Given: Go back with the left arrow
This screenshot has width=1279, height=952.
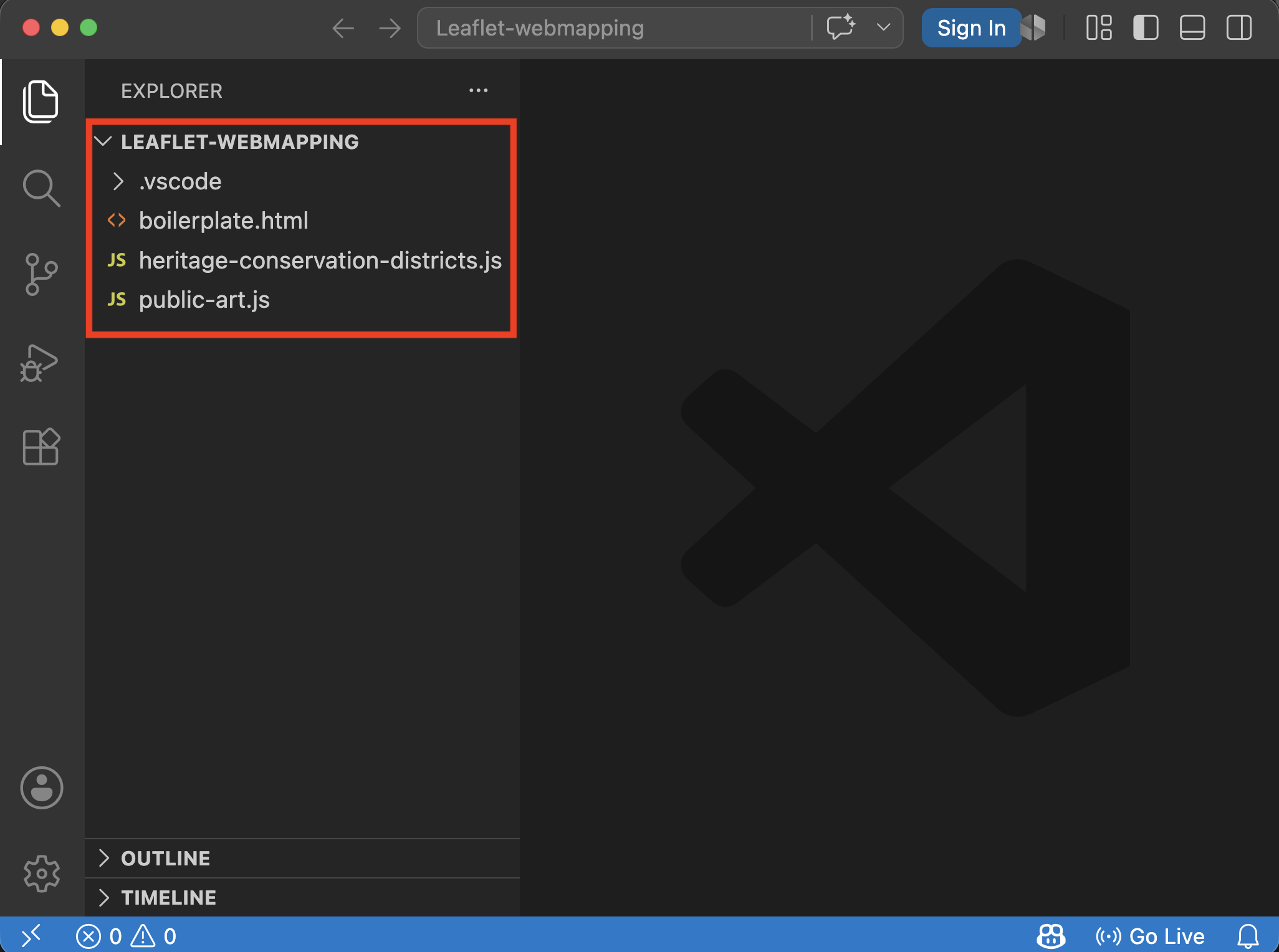Looking at the screenshot, I should point(343,28).
